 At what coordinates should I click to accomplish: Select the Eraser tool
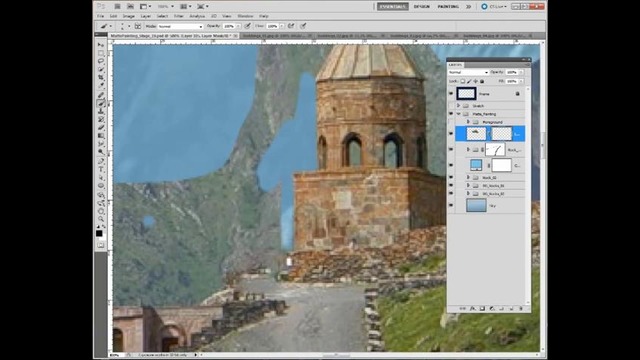pyautogui.click(x=101, y=128)
